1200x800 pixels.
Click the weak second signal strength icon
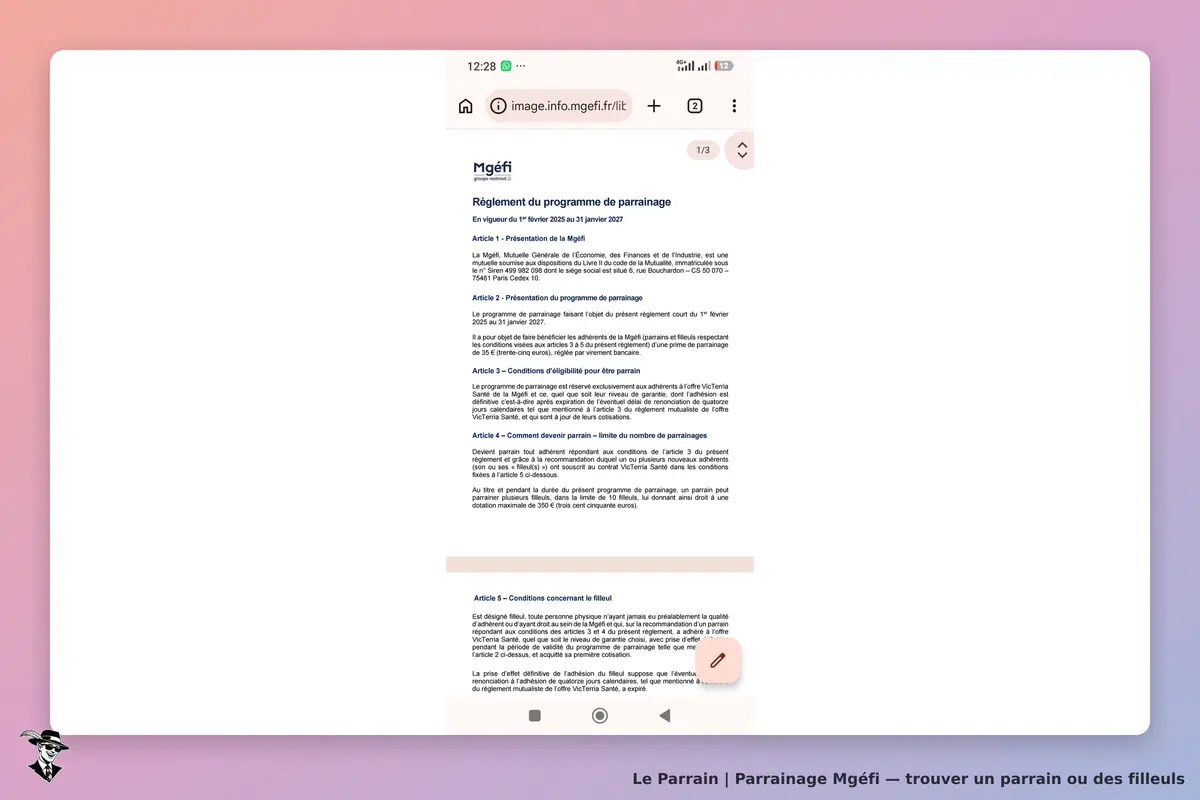pyautogui.click(x=704, y=66)
